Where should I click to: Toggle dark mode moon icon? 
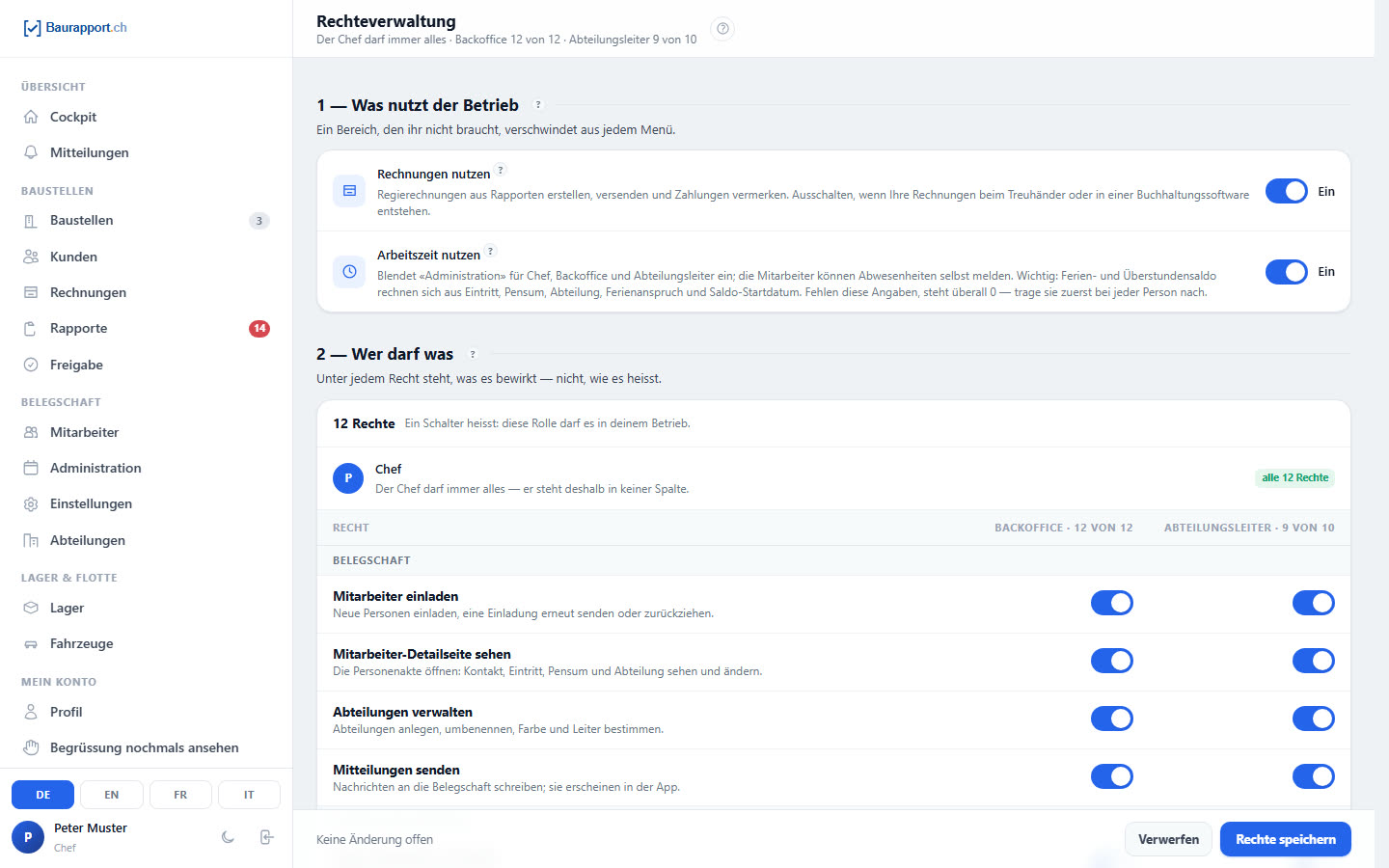click(x=228, y=837)
